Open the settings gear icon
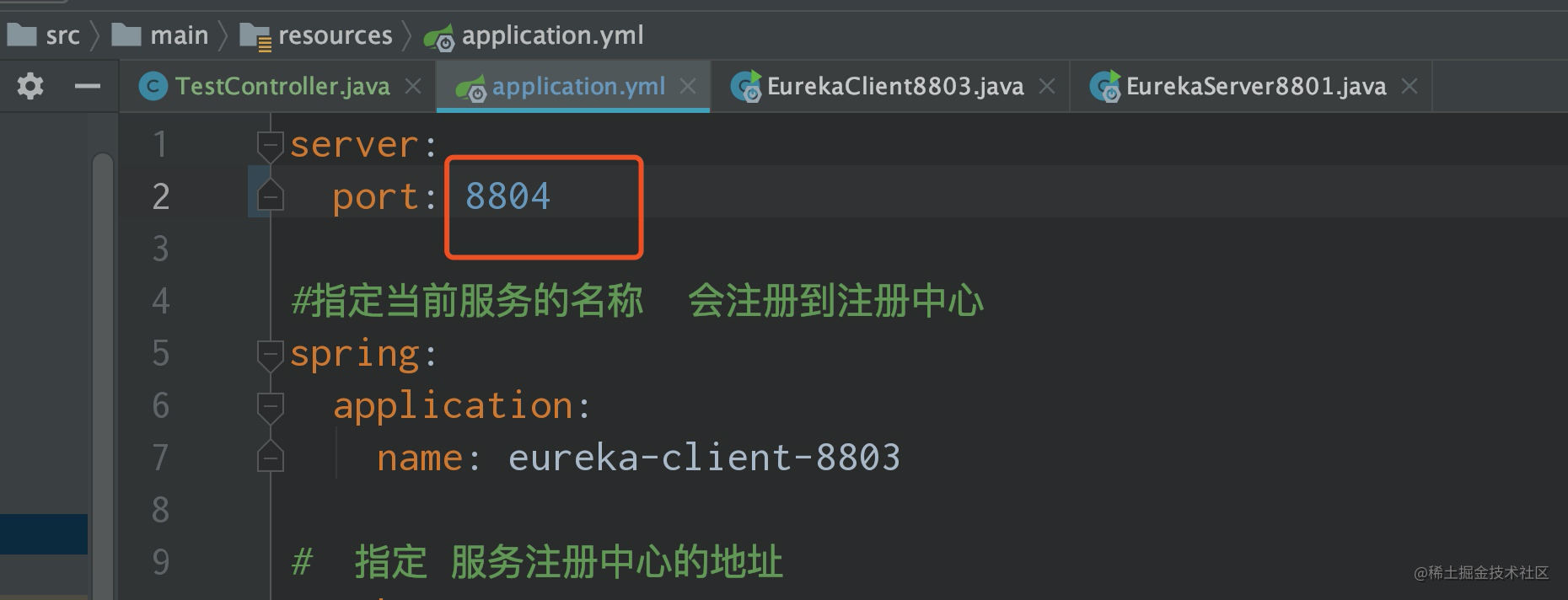Image resolution: width=1568 pixels, height=600 pixels. point(30,86)
